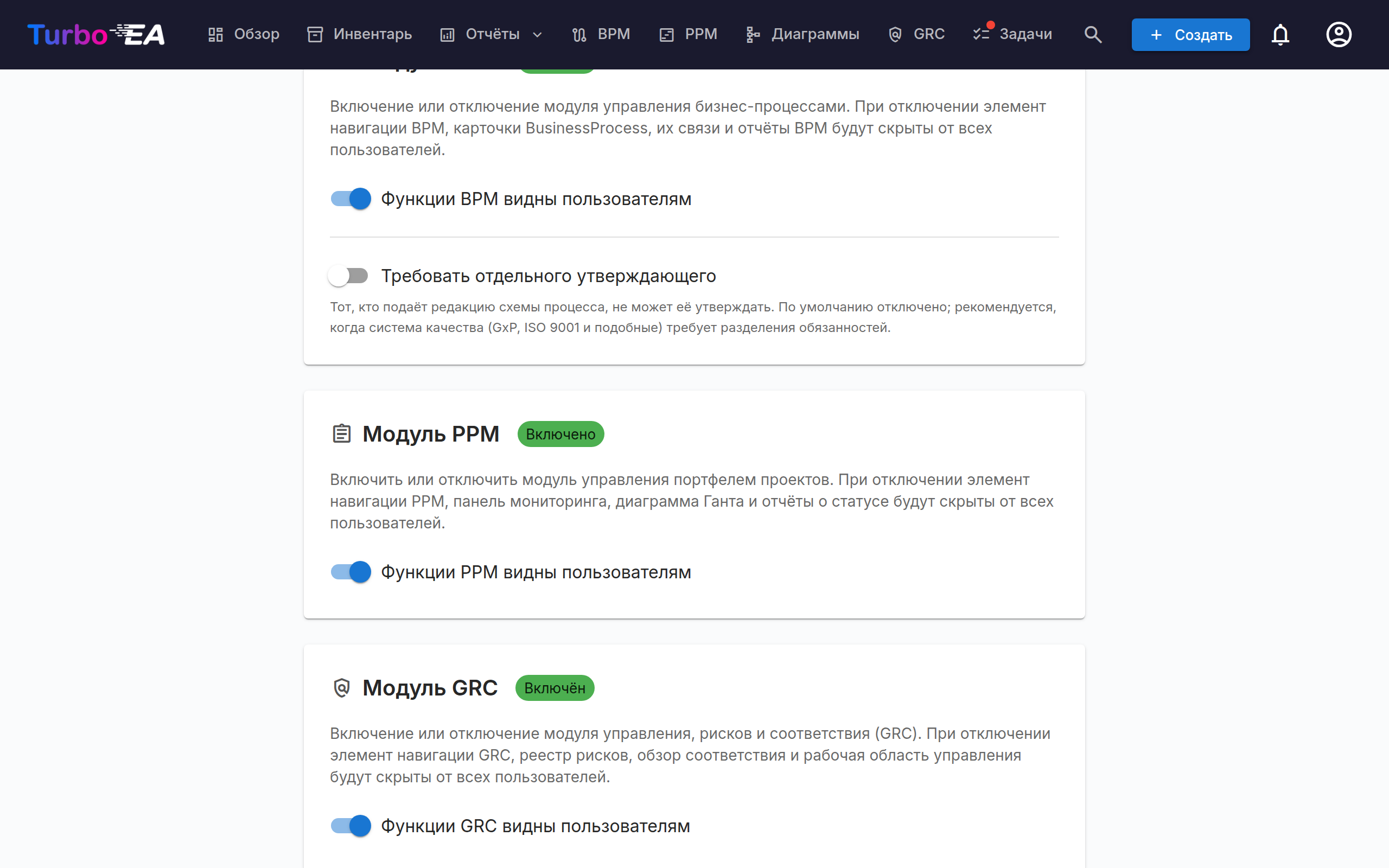Click the Отчёты chart icon
The height and width of the screenshot is (868, 1389).
pyautogui.click(x=447, y=34)
